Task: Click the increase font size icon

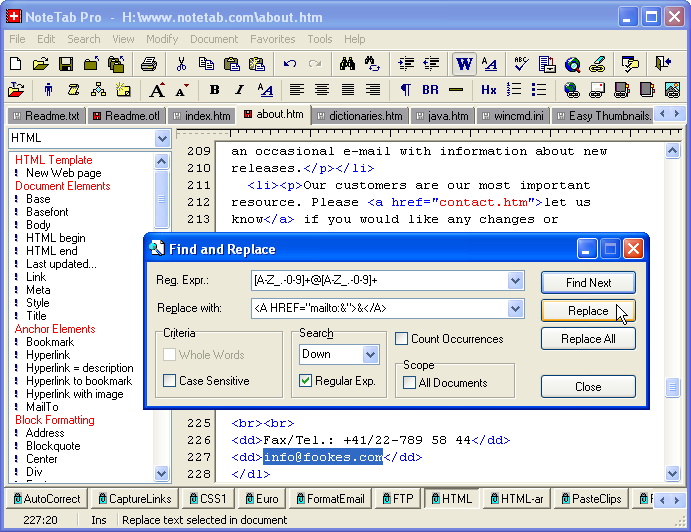Action: pos(157,90)
